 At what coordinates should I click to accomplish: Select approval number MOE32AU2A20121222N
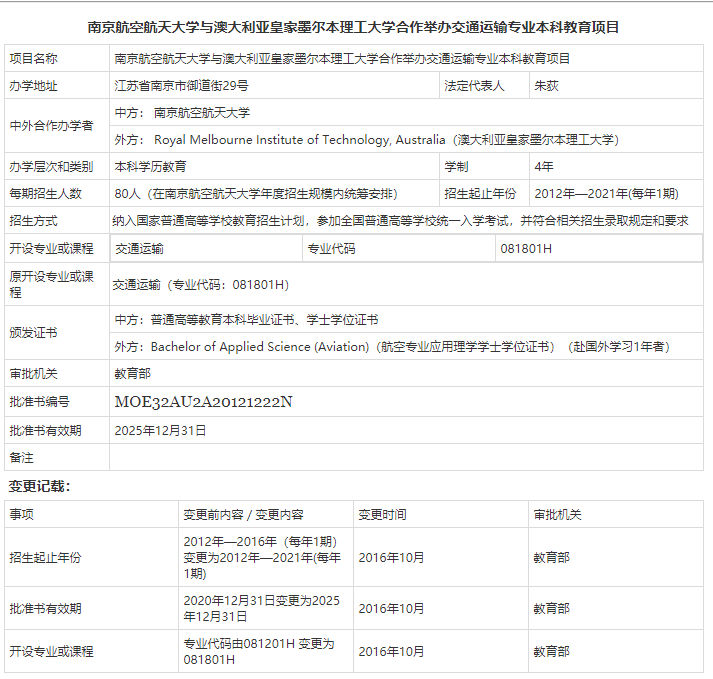click(203, 402)
